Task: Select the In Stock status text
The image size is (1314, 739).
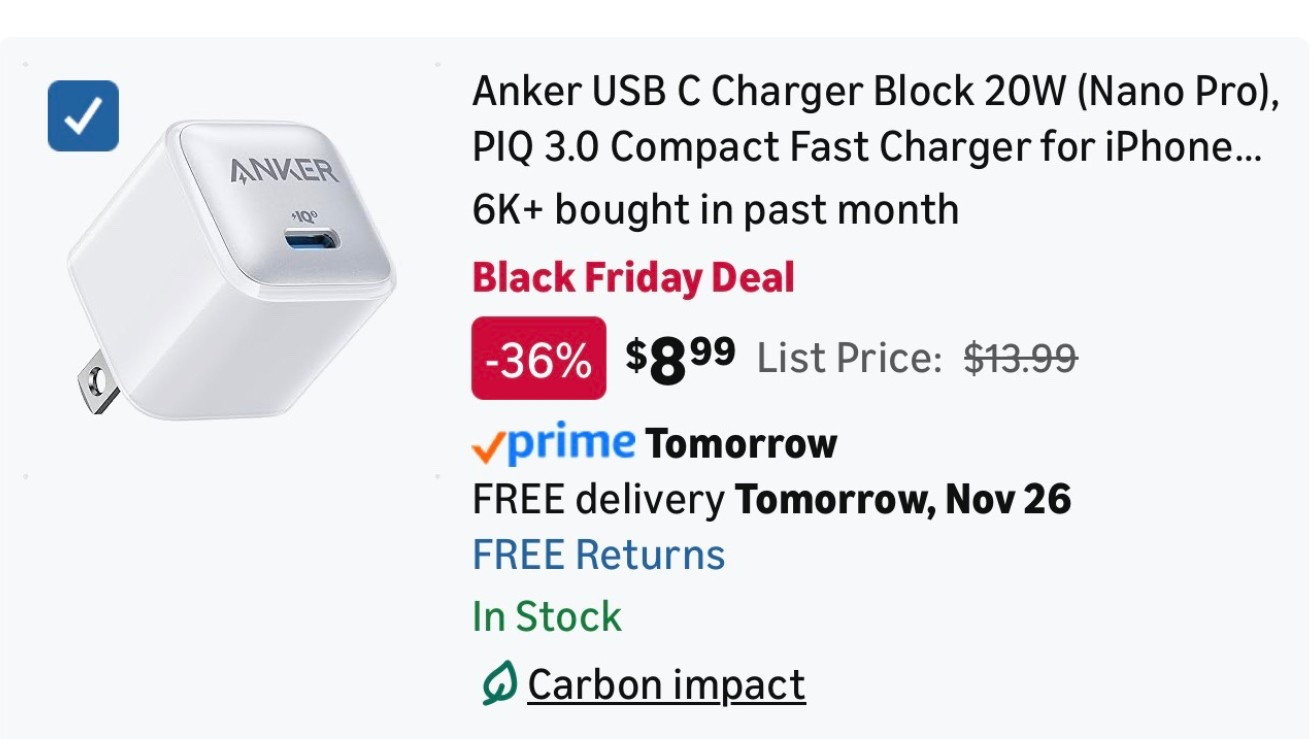Action: (x=546, y=617)
